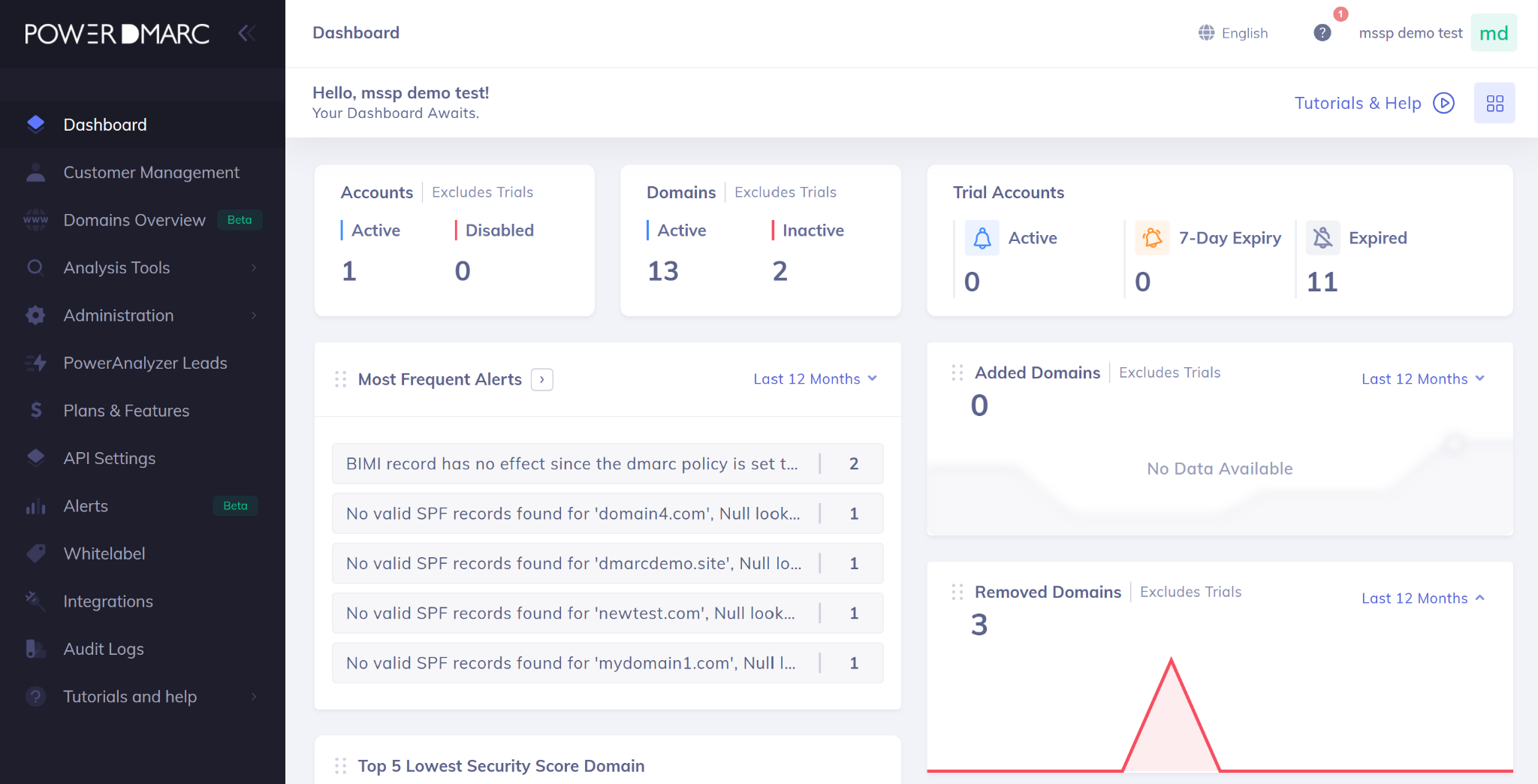Click the Trial Accounts Active bell icon

click(982, 238)
